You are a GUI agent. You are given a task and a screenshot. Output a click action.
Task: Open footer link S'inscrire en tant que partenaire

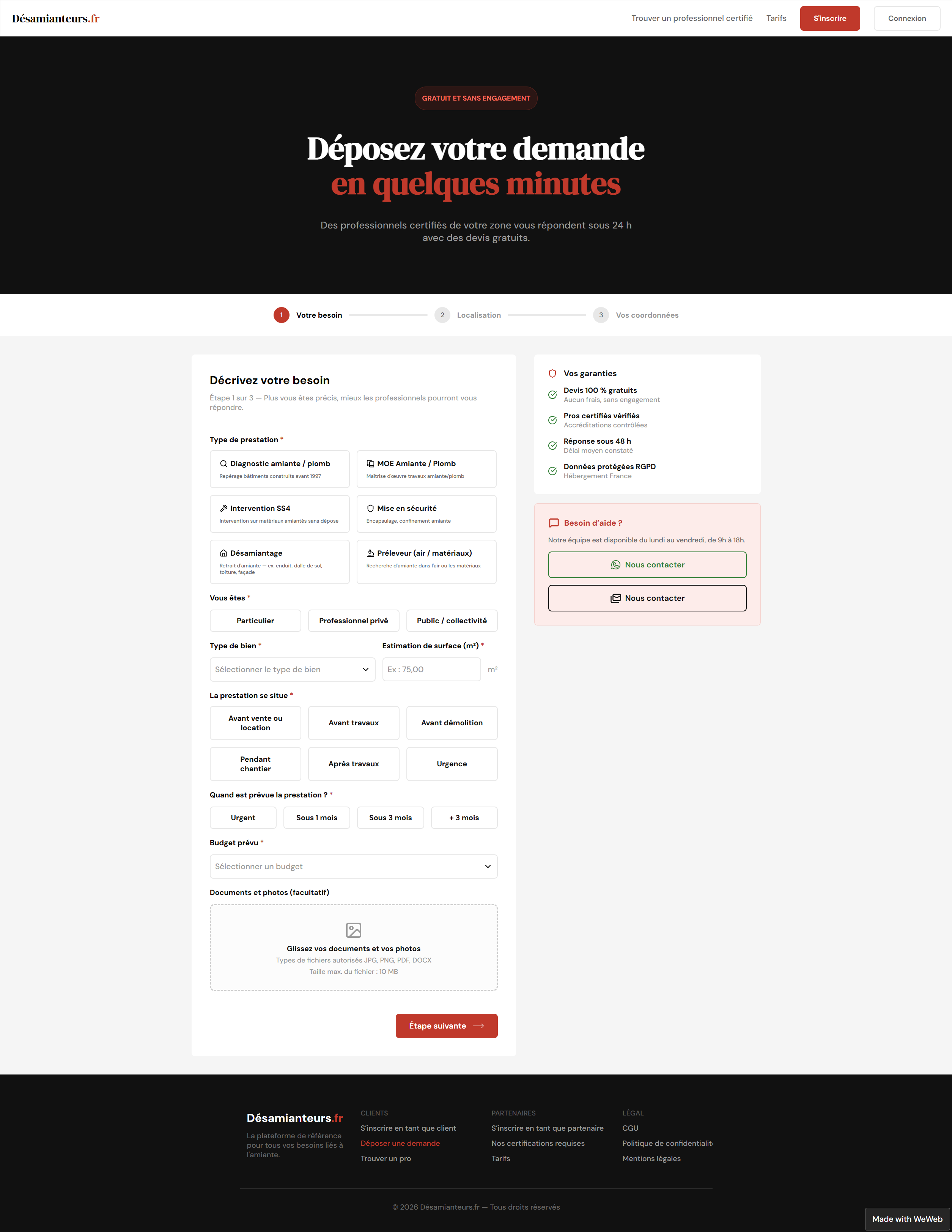(x=547, y=1128)
